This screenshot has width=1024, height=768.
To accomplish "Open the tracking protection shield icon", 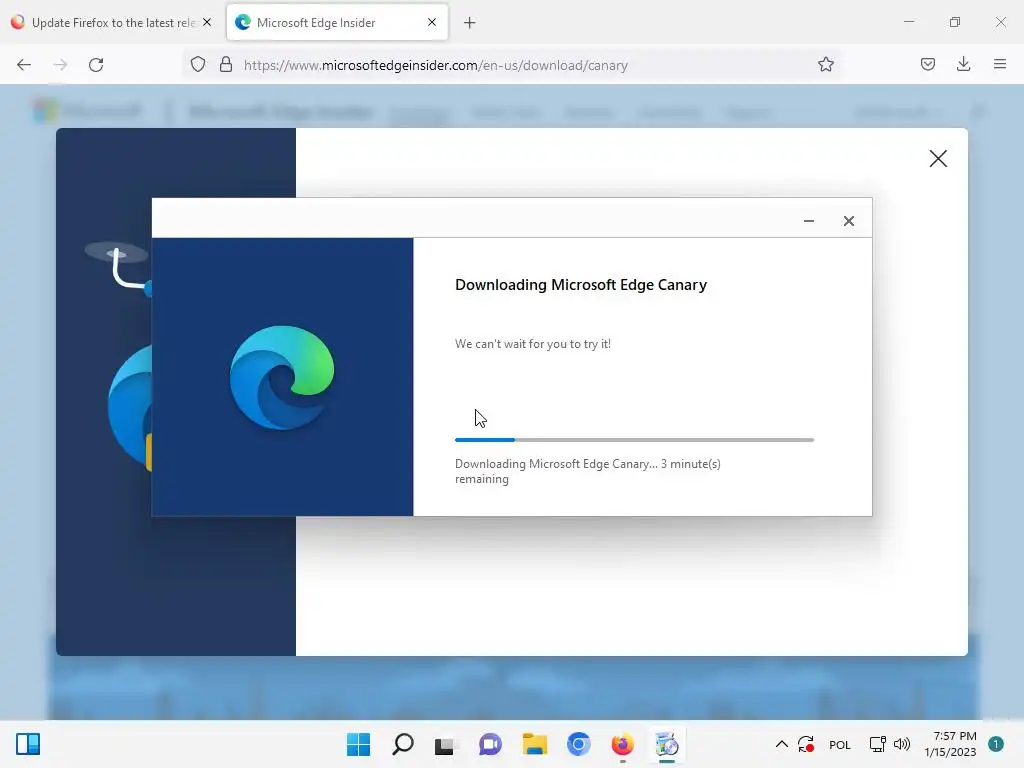I will [198, 65].
